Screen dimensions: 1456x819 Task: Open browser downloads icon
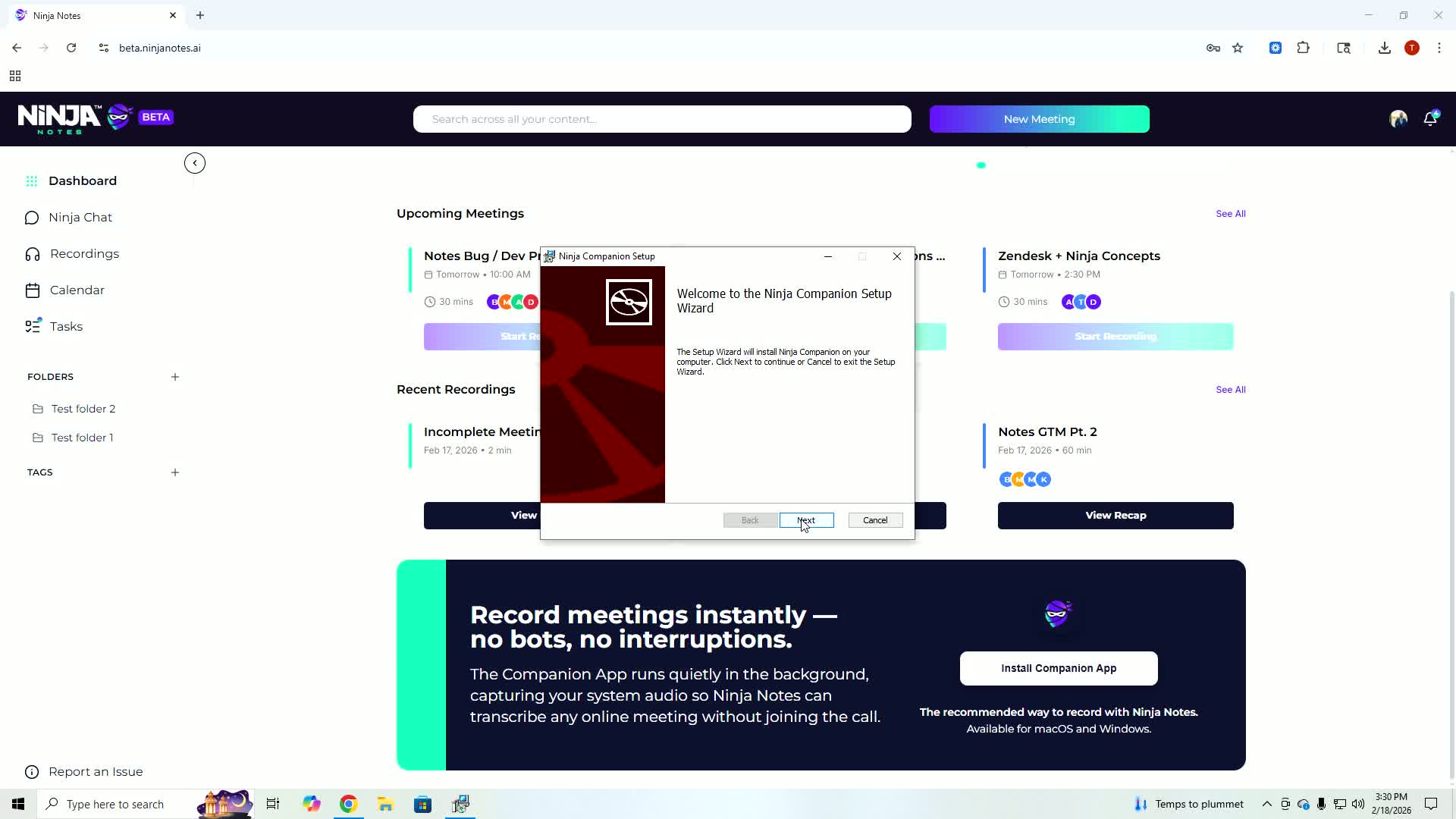[x=1385, y=48]
